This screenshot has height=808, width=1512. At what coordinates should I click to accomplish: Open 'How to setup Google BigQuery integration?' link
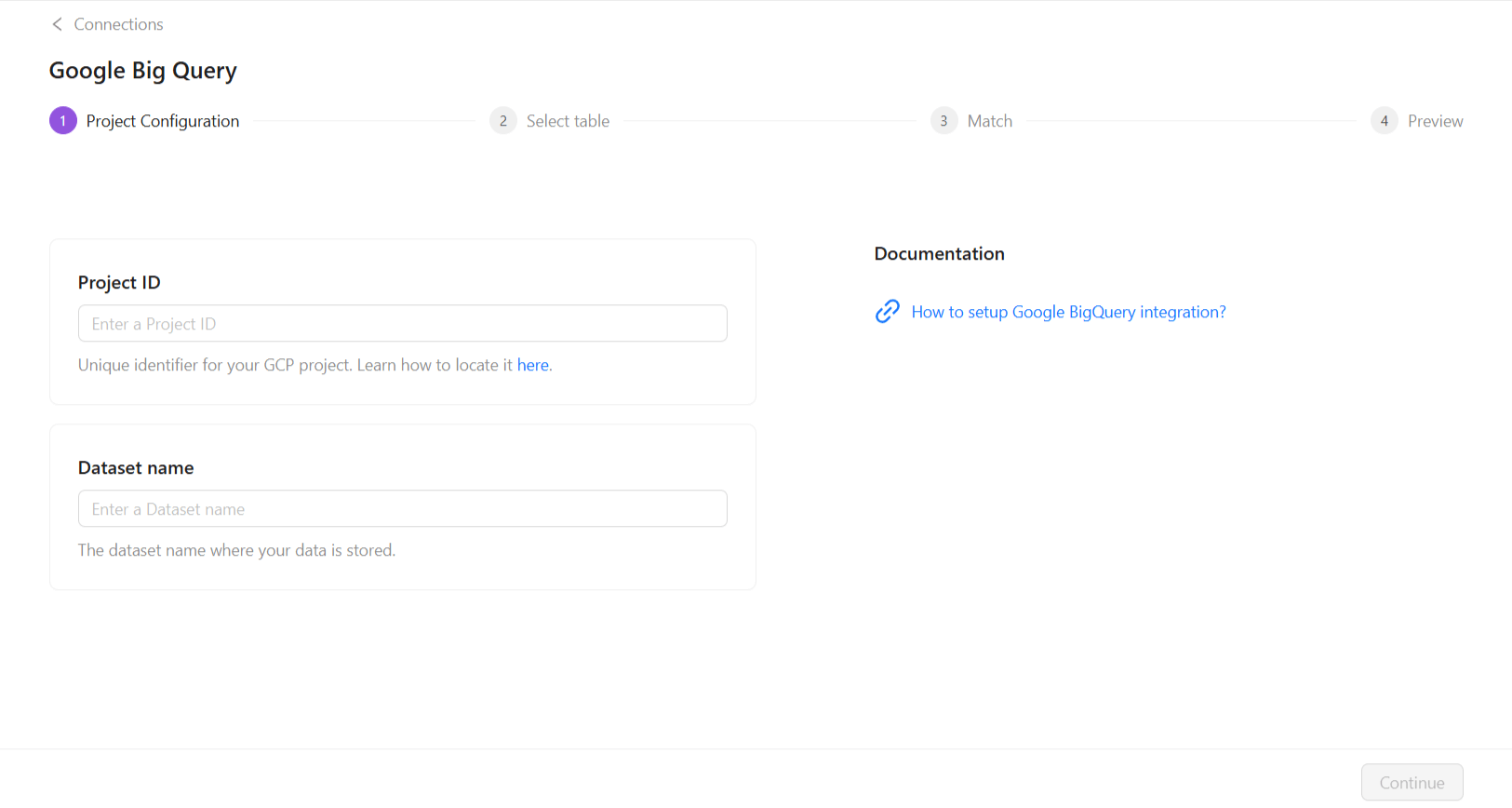[1068, 312]
